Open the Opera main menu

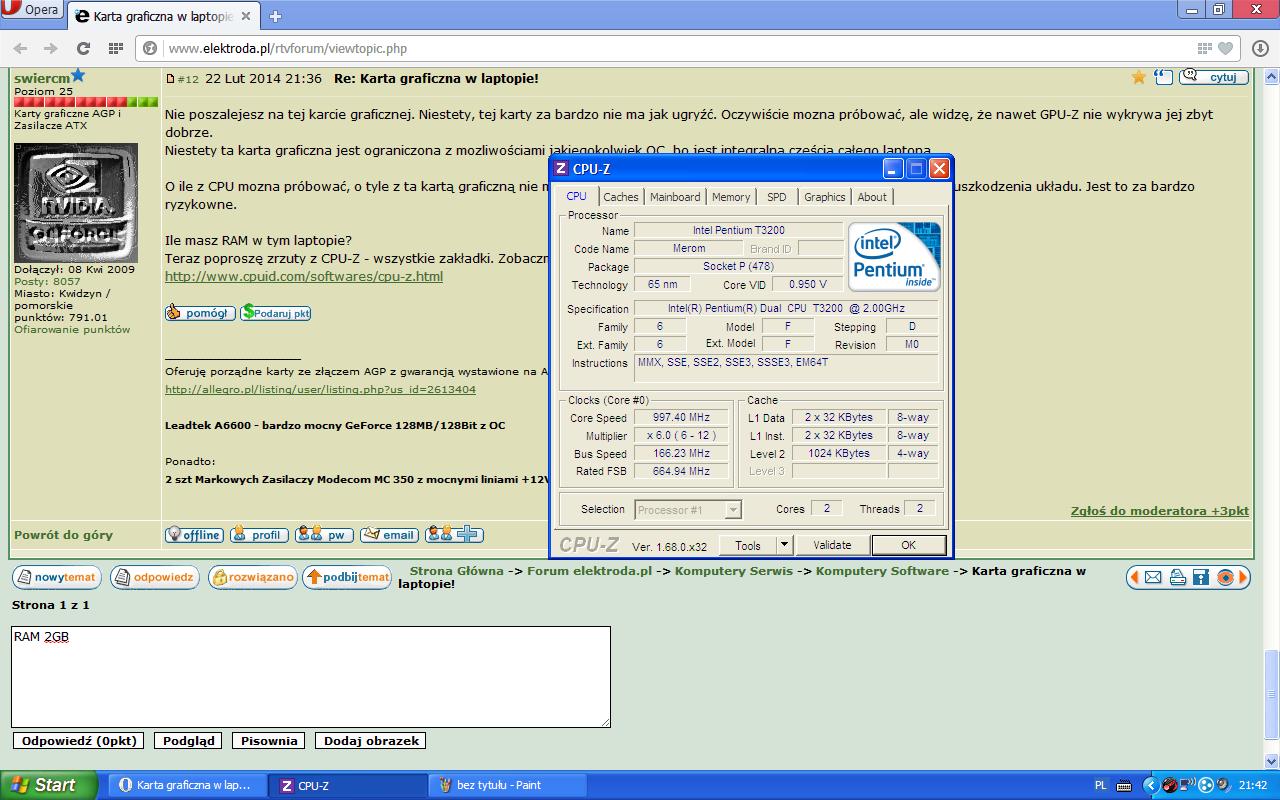tap(30, 10)
